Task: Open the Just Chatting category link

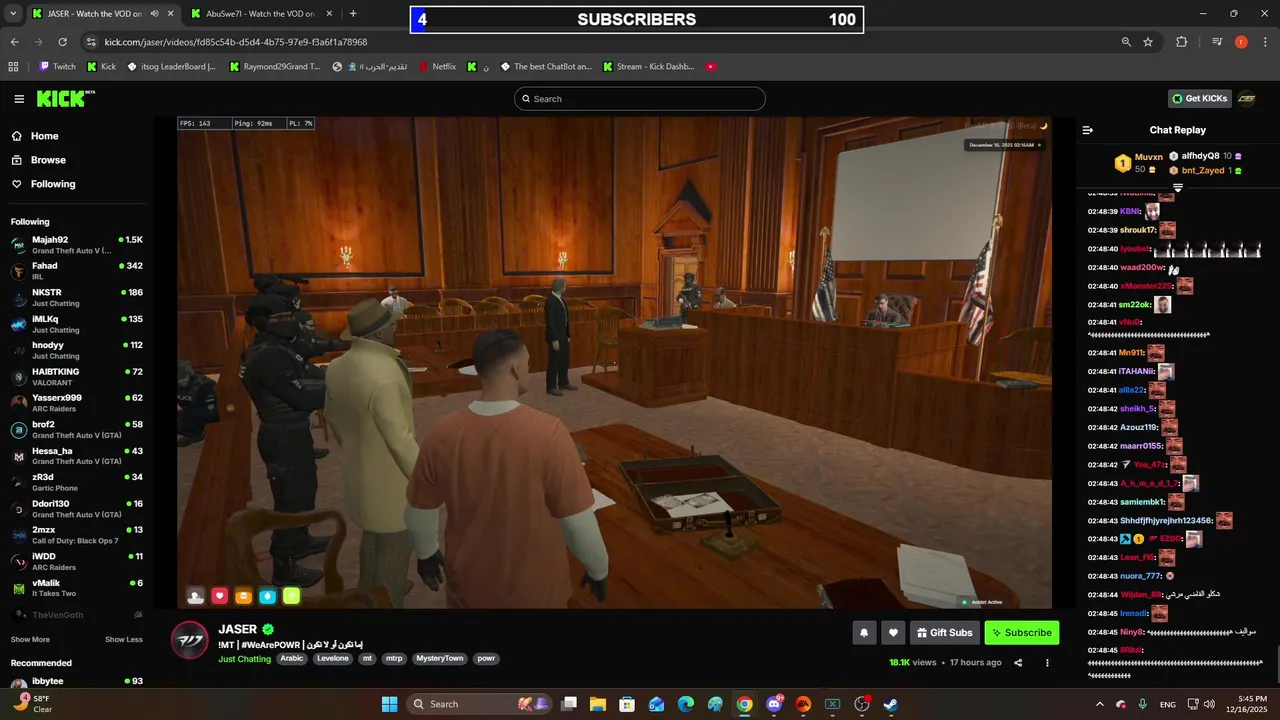Action: click(x=244, y=659)
